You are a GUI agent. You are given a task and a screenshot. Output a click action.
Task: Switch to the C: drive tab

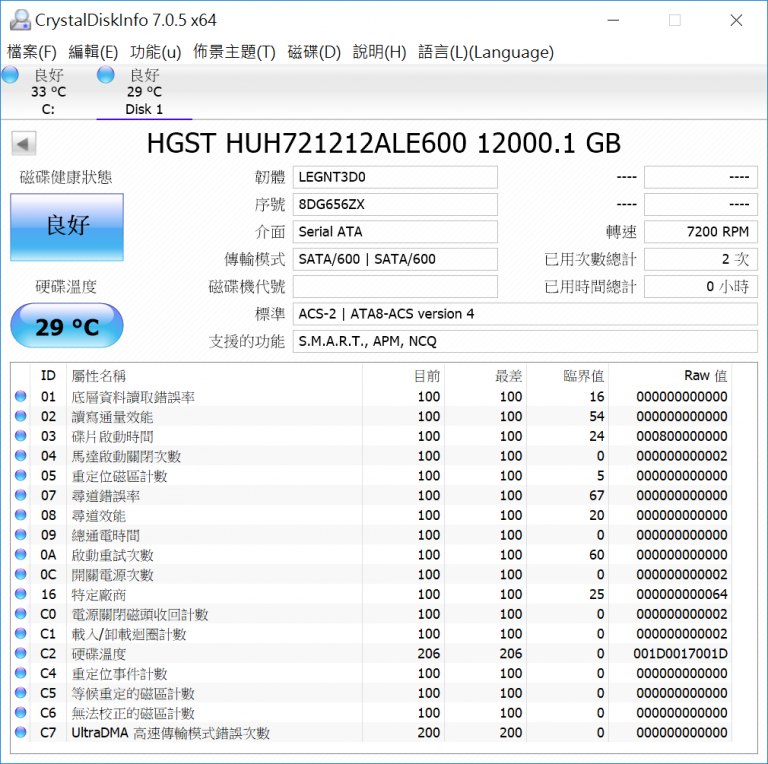click(48, 92)
